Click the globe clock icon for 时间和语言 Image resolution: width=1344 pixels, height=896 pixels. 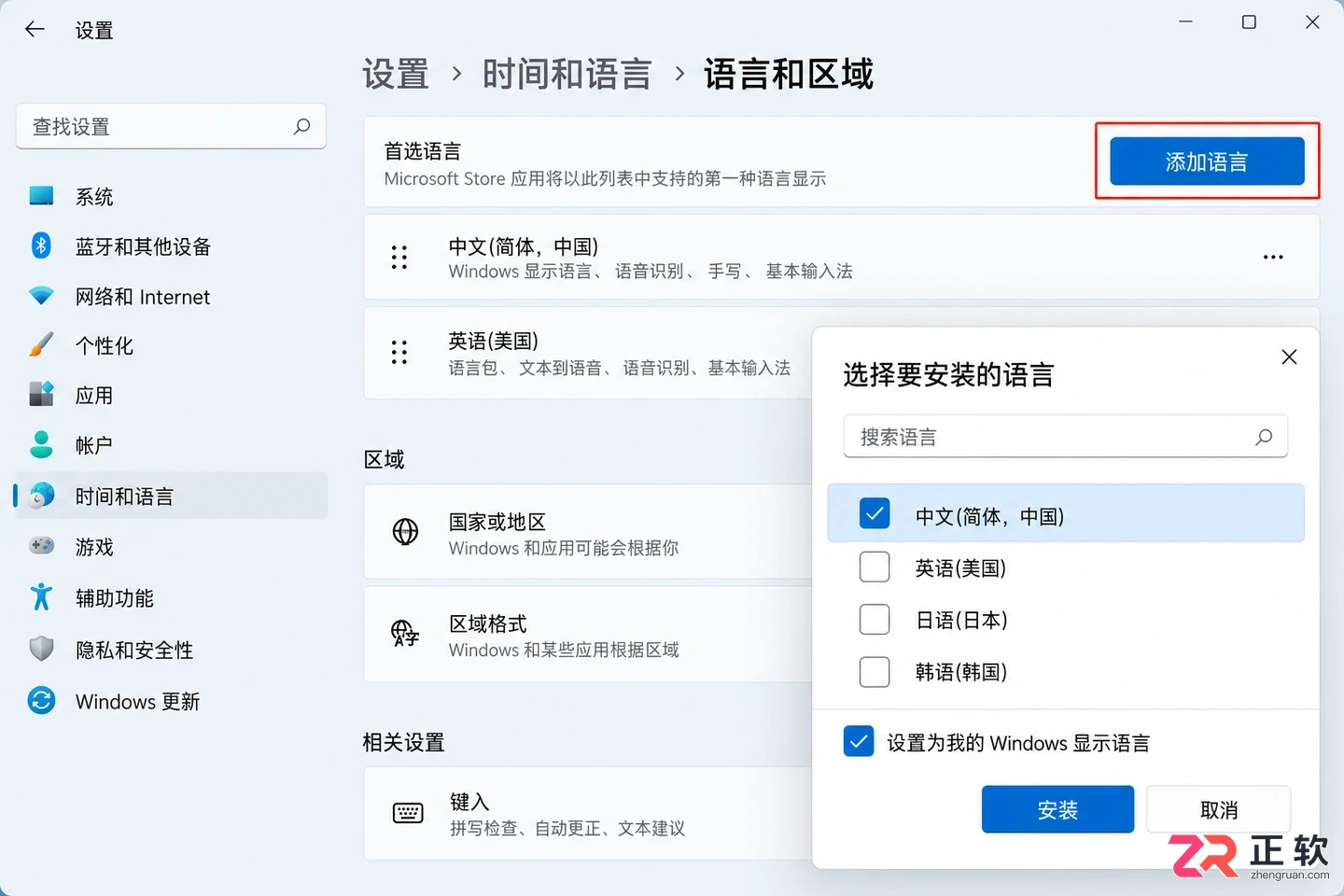pos(41,496)
